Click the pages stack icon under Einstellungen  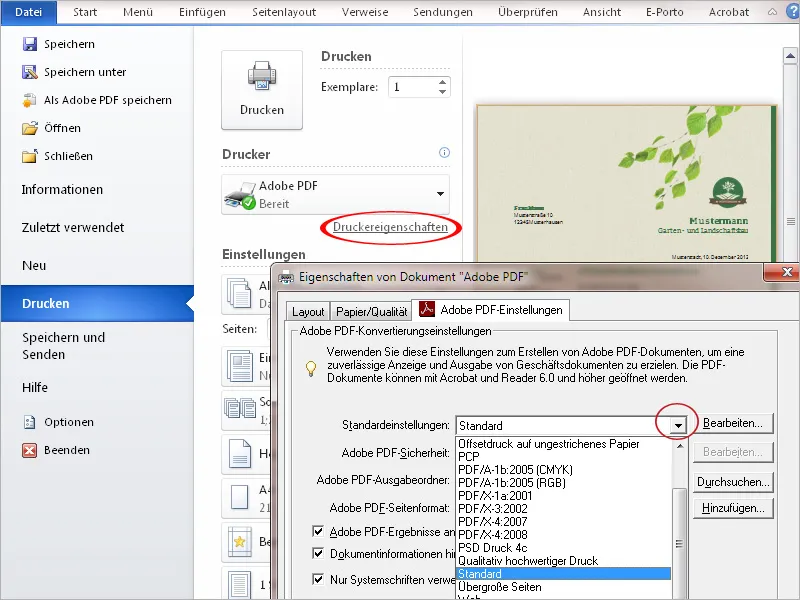point(239,293)
